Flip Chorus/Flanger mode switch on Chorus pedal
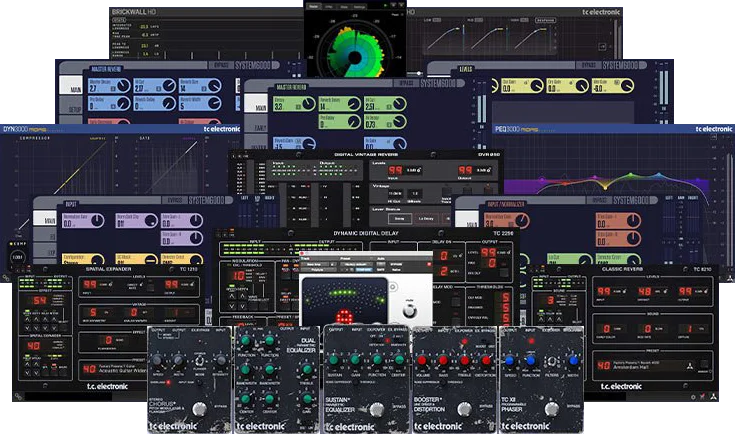The height and width of the screenshot is (434, 735). pyautogui.click(x=200, y=361)
